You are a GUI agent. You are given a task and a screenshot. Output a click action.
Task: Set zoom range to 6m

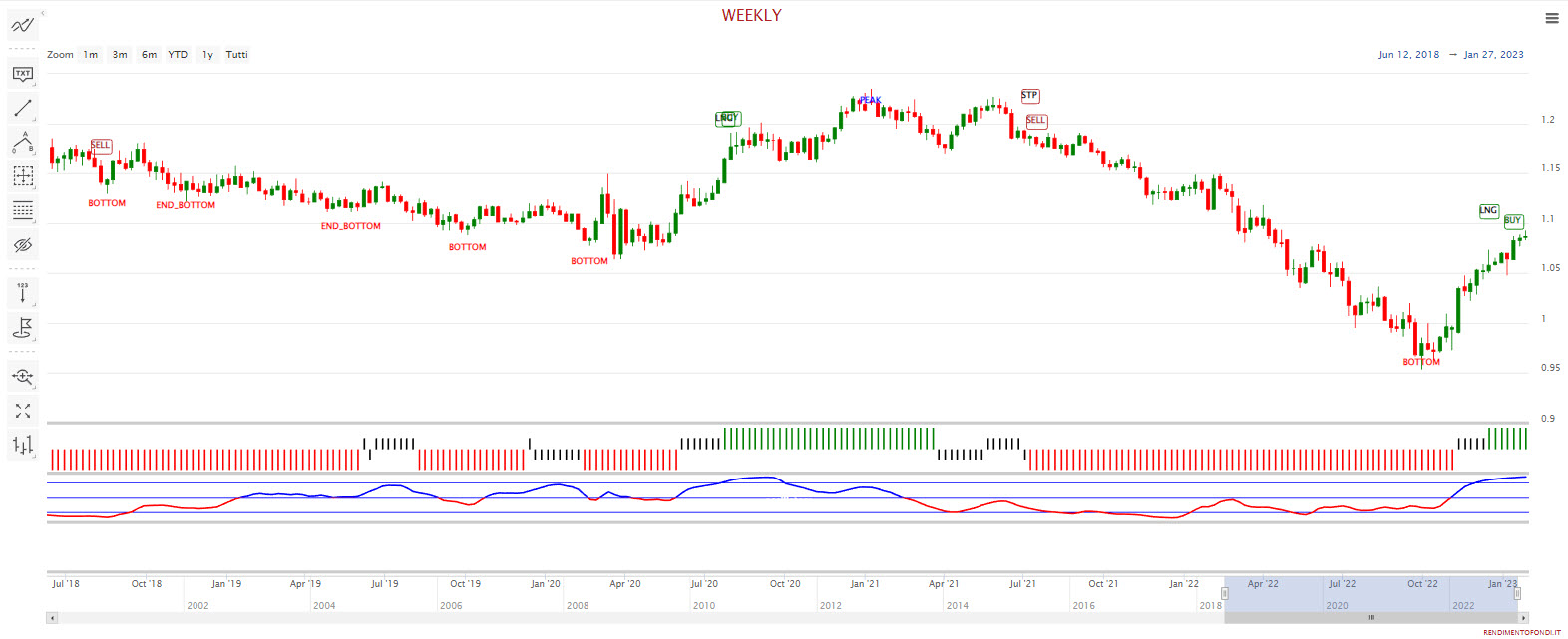[x=149, y=55]
